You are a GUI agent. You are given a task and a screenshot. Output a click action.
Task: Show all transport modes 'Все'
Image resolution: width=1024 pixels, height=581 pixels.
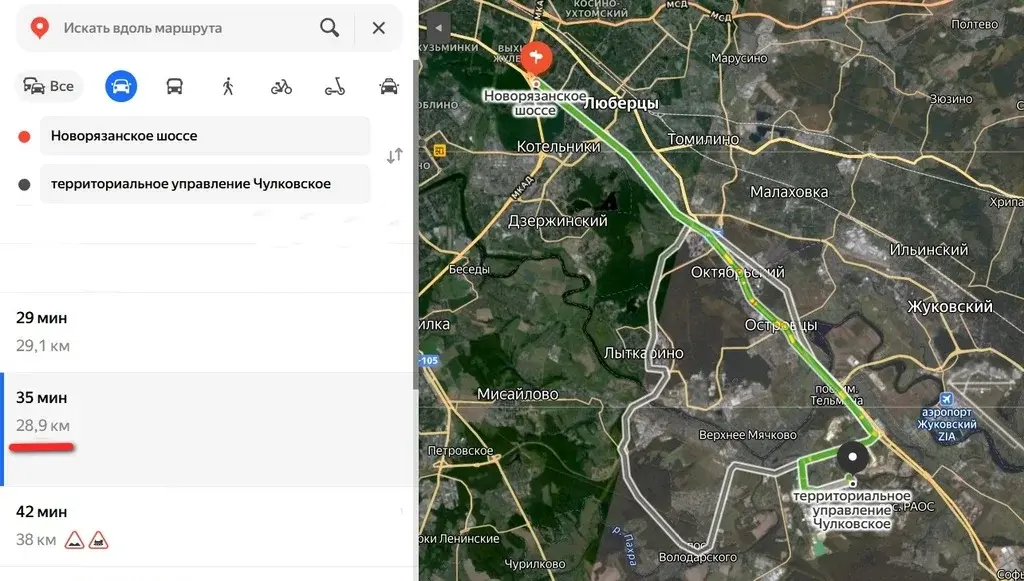(49, 86)
